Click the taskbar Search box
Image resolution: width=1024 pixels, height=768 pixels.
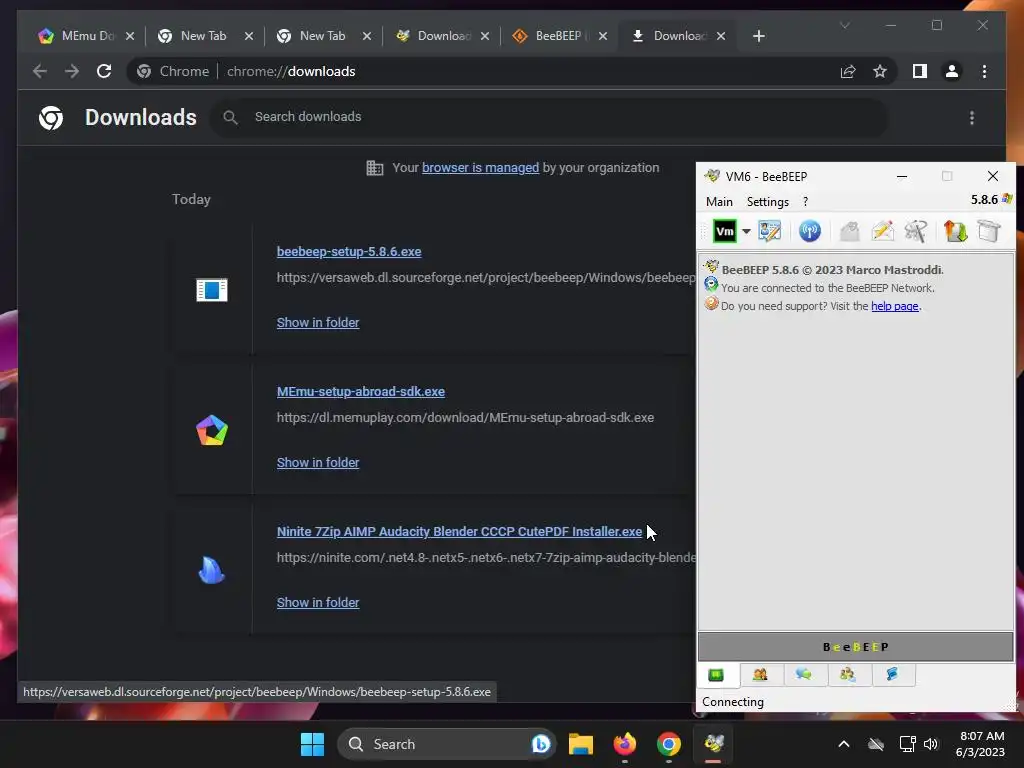pyautogui.click(x=447, y=744)
